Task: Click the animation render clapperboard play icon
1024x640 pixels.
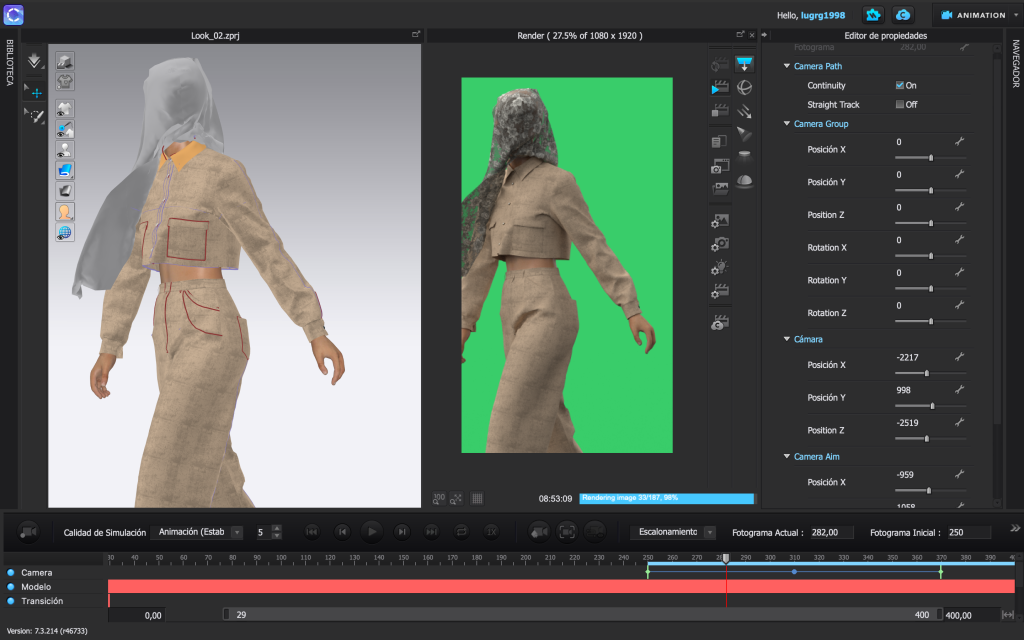Action: point(719,88)
